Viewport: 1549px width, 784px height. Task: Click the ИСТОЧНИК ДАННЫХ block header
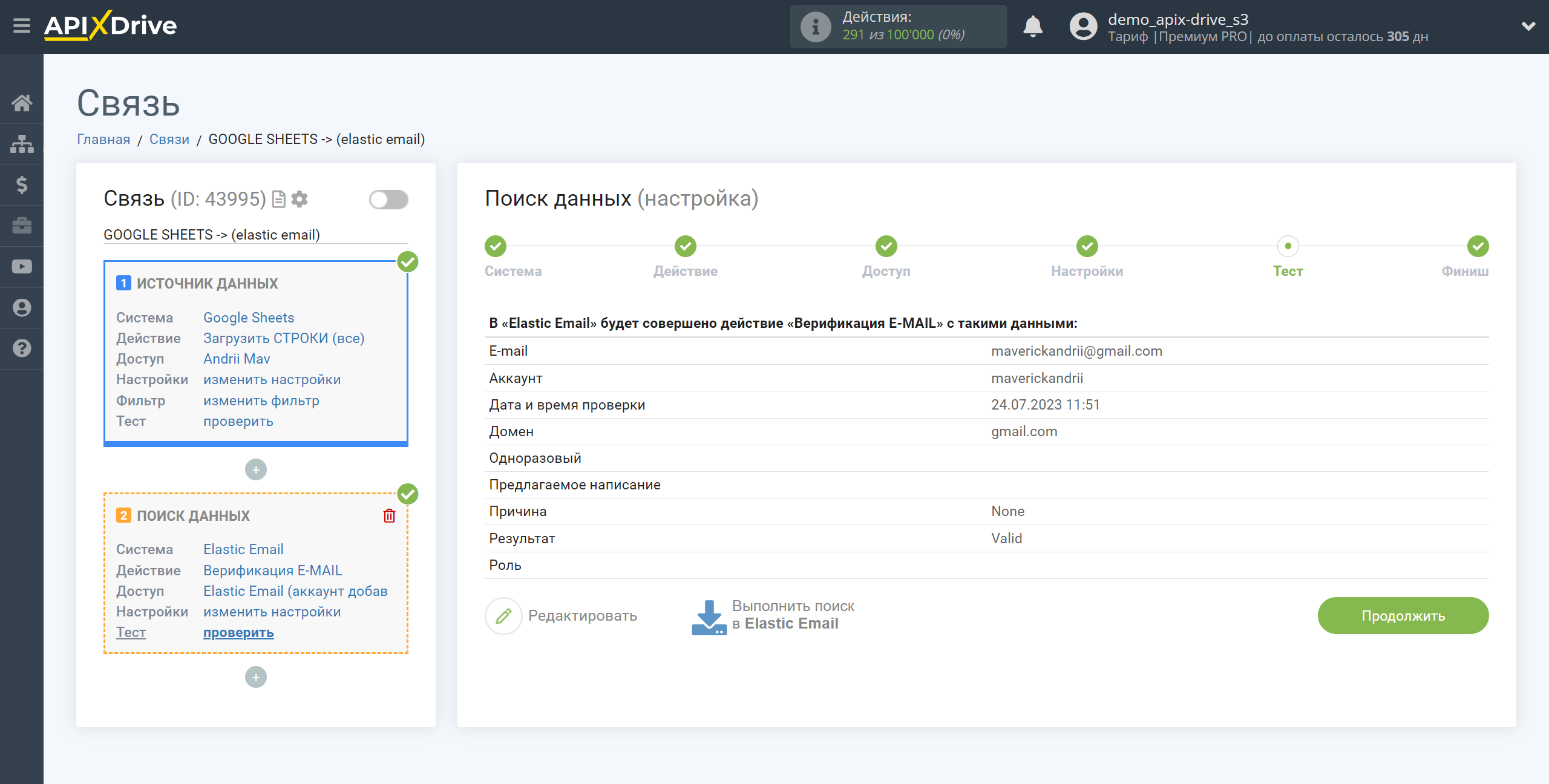click(207, 283)
